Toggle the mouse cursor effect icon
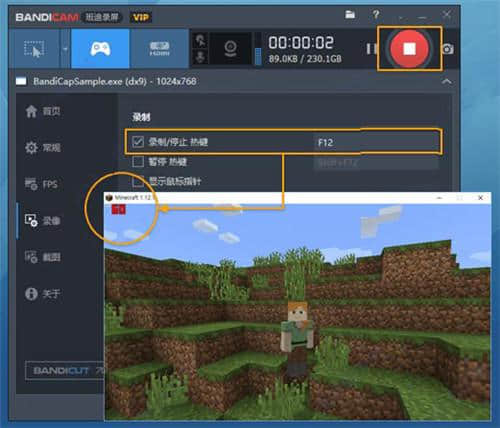500x428 pixels. click(x=200, y=41)
